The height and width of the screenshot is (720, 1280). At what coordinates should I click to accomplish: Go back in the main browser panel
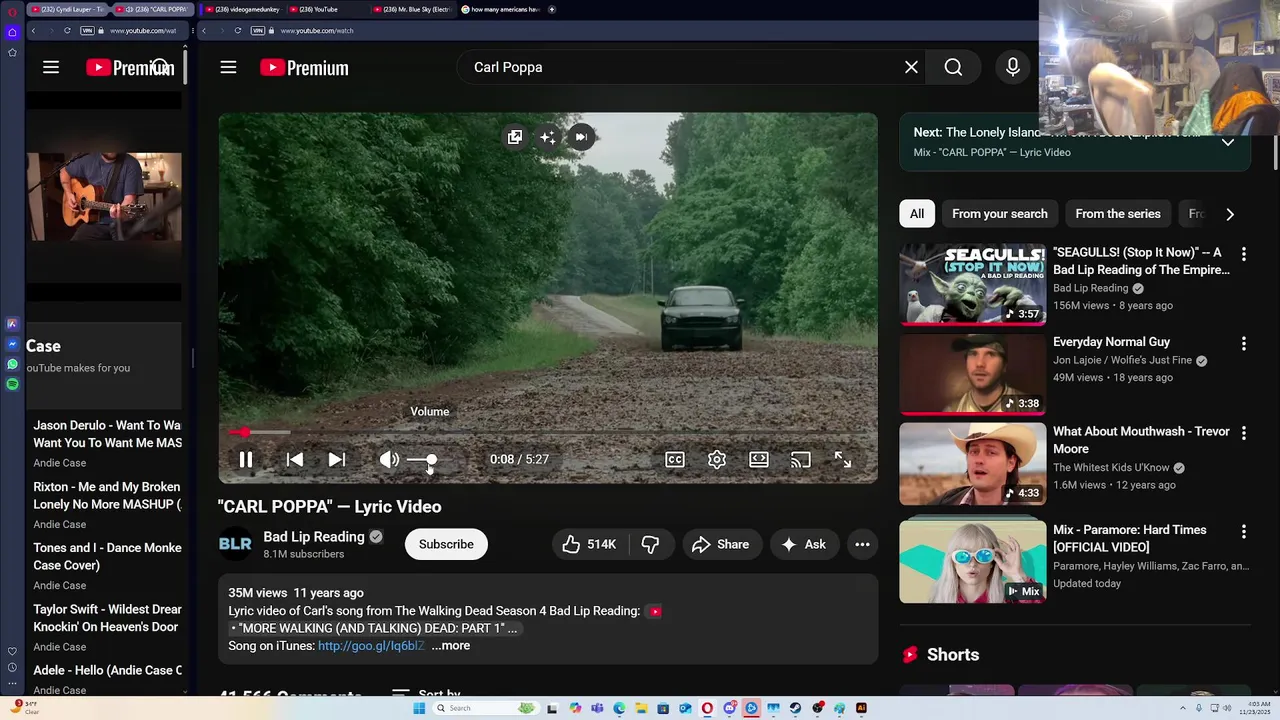[x=204, y=31]
